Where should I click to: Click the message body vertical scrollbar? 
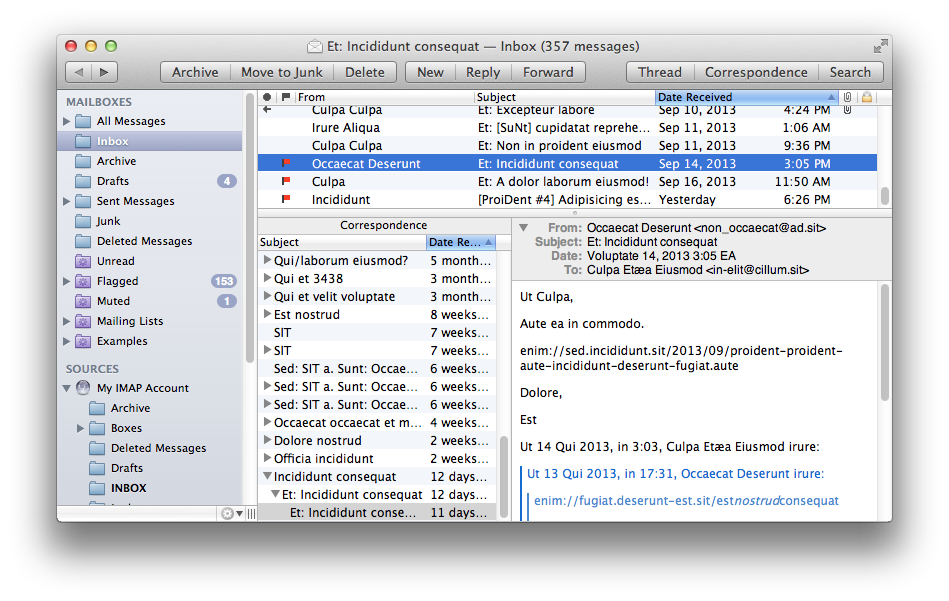coord(884,400)
